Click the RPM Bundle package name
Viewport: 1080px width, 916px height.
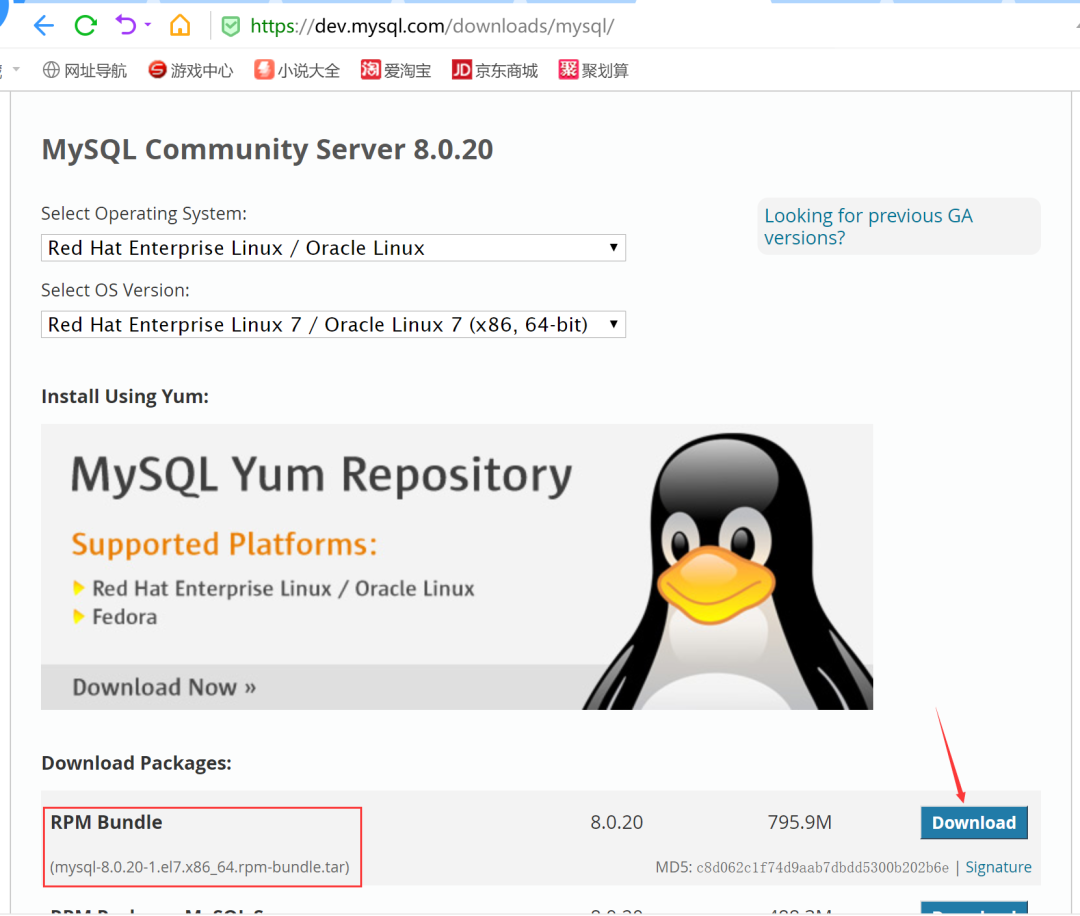click(x=106, y=822)
